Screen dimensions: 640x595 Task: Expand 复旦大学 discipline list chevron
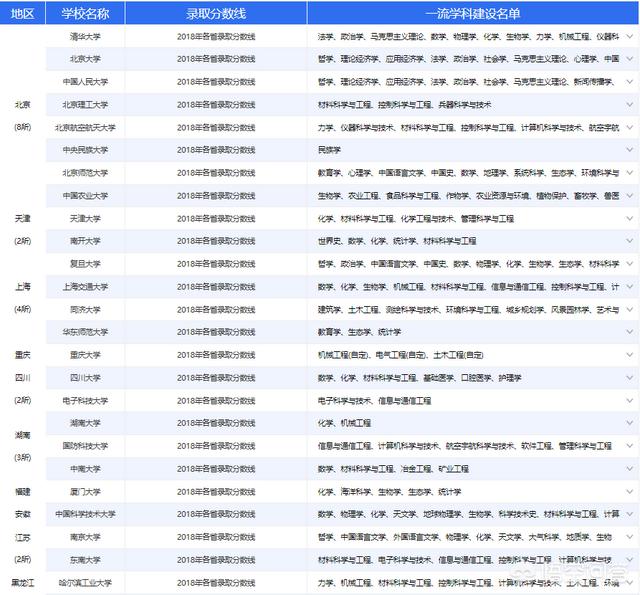(629, 264)
